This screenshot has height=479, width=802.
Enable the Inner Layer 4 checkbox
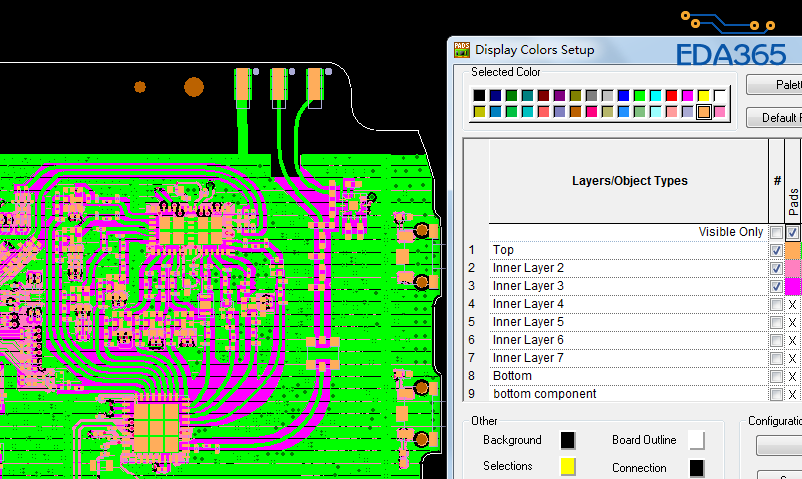776,304
